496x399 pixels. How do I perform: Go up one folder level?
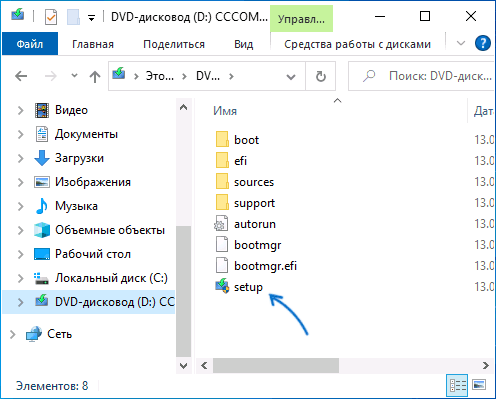click(95, 77)
